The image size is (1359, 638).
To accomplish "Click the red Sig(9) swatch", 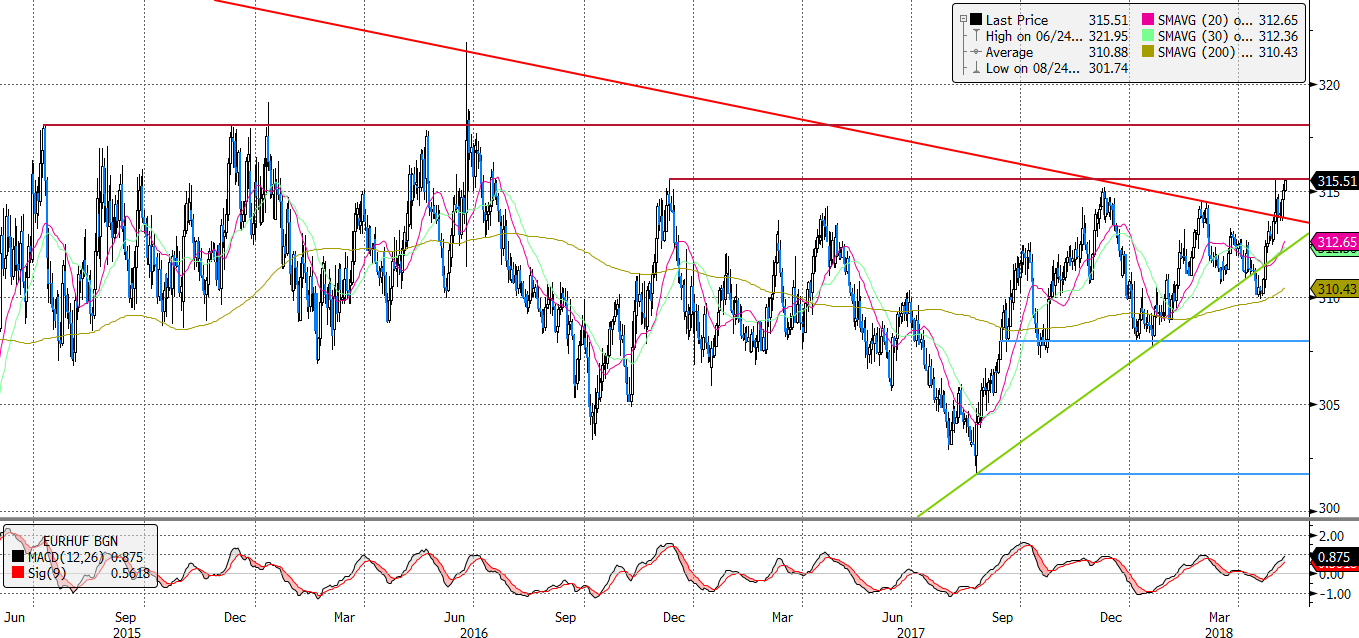I will pyautogui.click(x=18, y=573).
